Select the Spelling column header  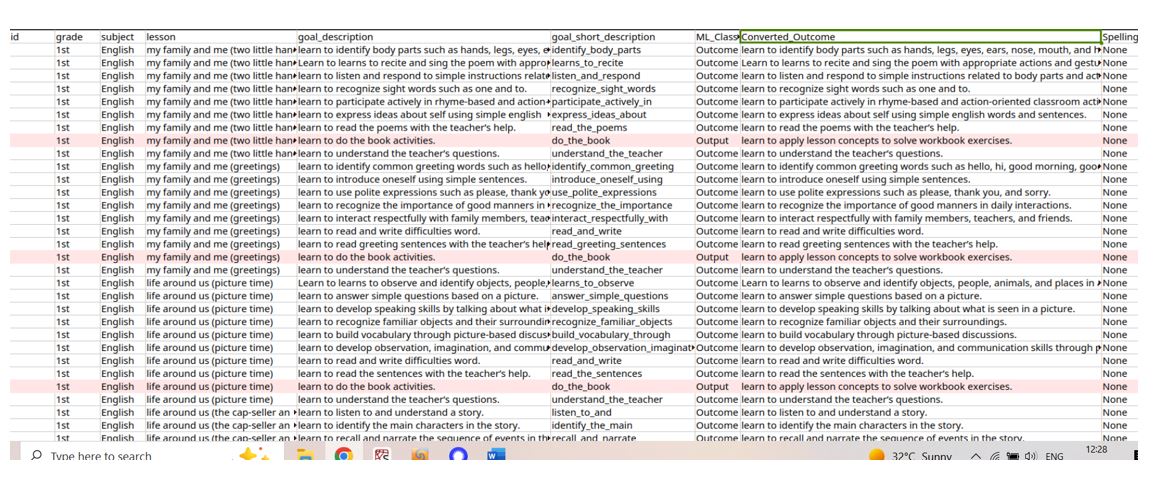coord(1119,37)
